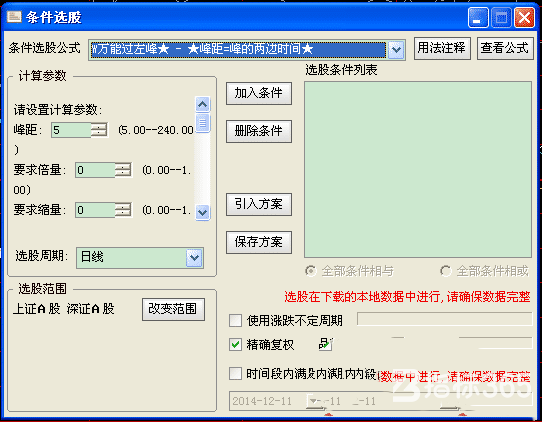Click the 峰距 value field
The image size is (542, 422).
pos(71,130)
